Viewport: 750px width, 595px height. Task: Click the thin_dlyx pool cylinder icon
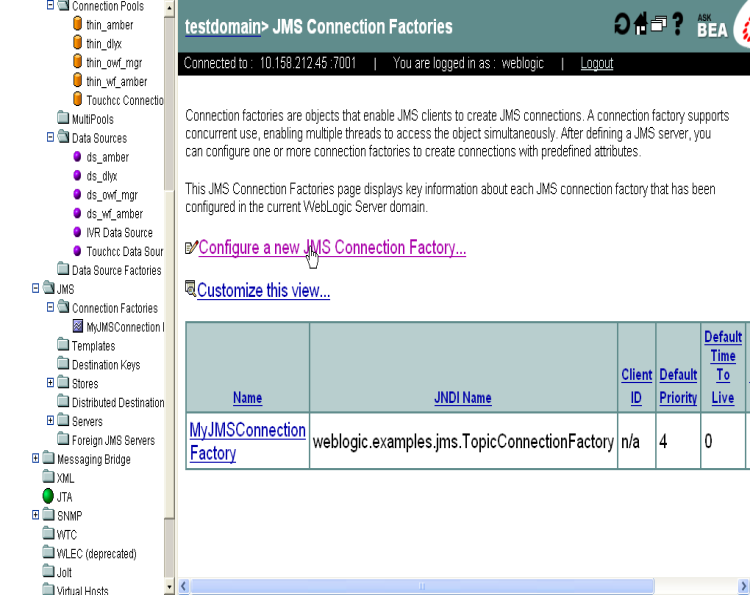pos(77,43)
